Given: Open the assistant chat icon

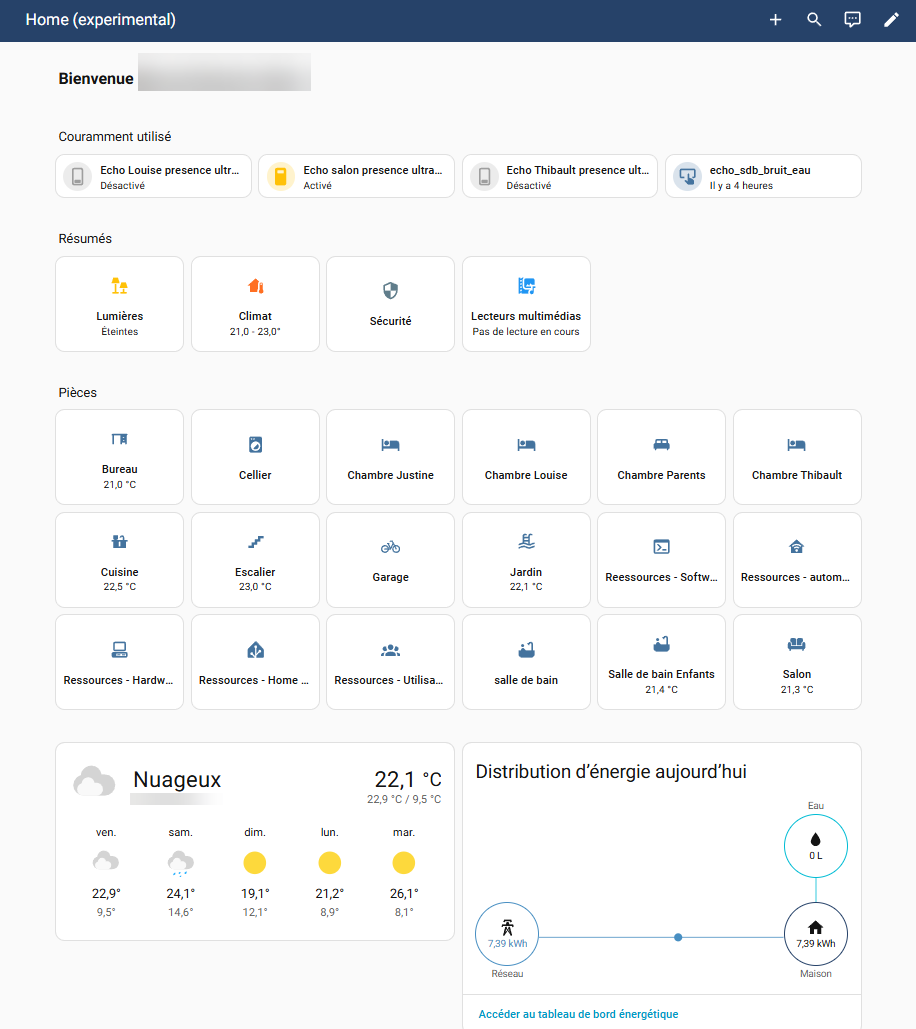Looking at the screenshot, I should [x=852, y=20].
